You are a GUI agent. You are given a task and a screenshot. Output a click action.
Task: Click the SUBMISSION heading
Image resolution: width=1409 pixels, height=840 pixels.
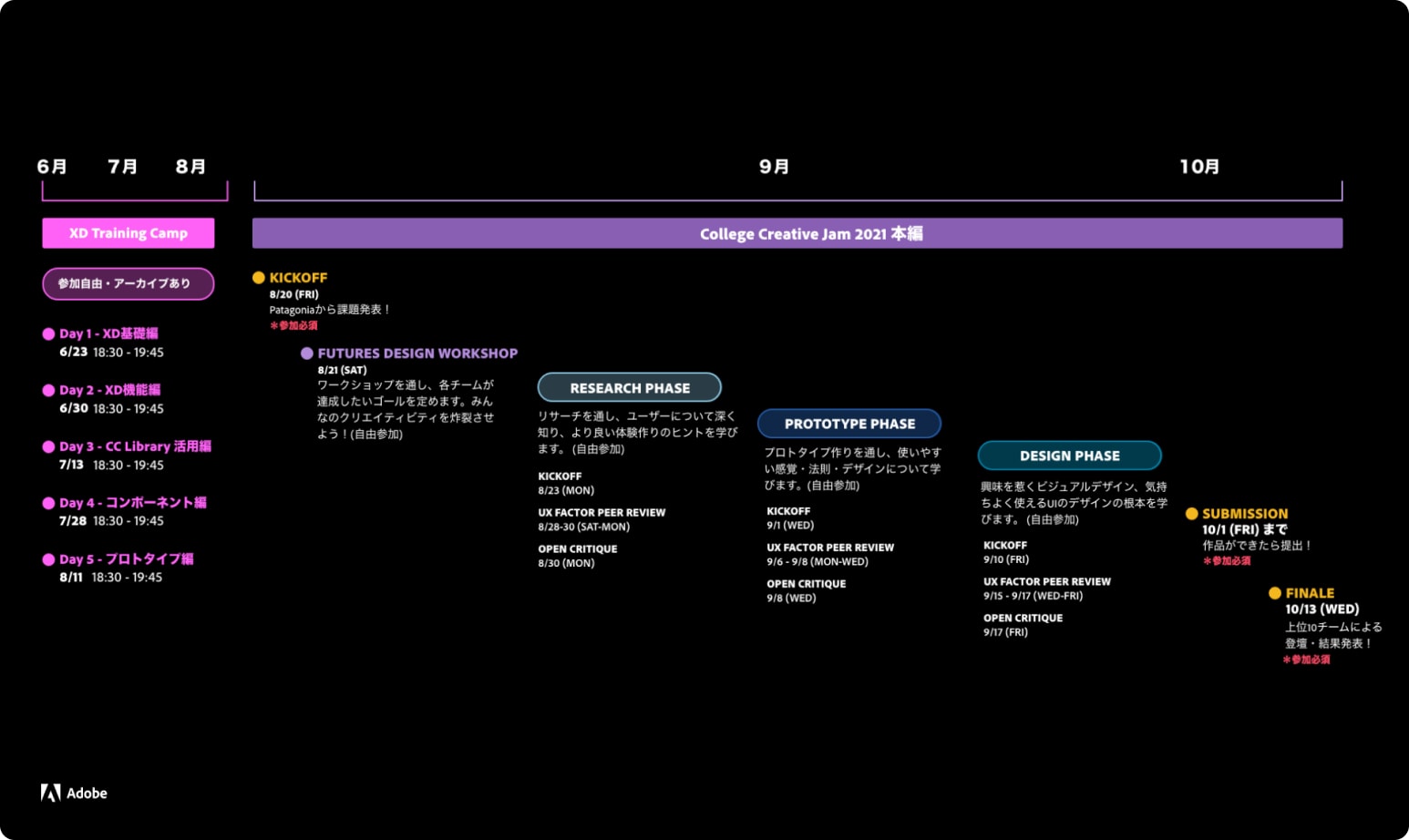(1245, 514)
